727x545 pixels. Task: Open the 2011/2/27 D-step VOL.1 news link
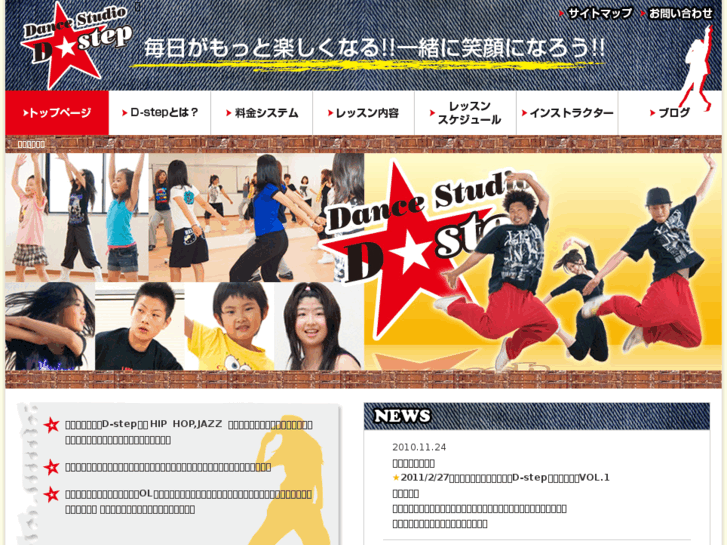(505, 477)
